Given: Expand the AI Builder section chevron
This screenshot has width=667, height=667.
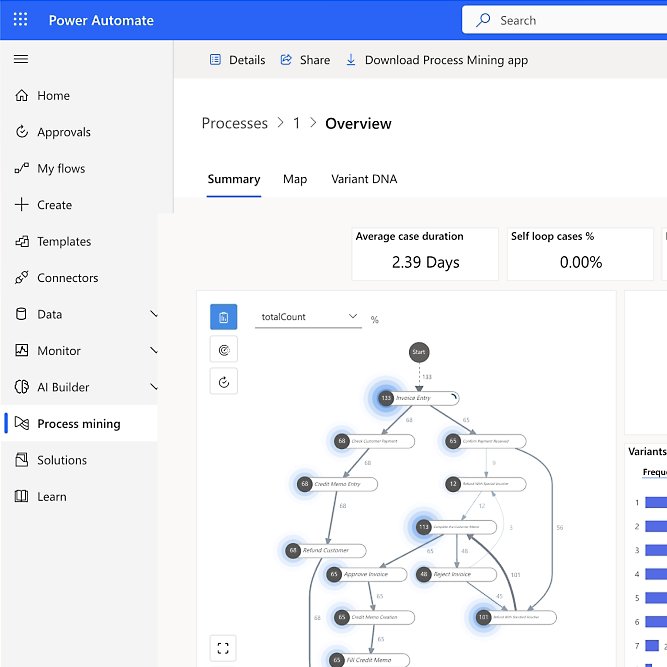Looking at the screenshot, I should 154,387.
